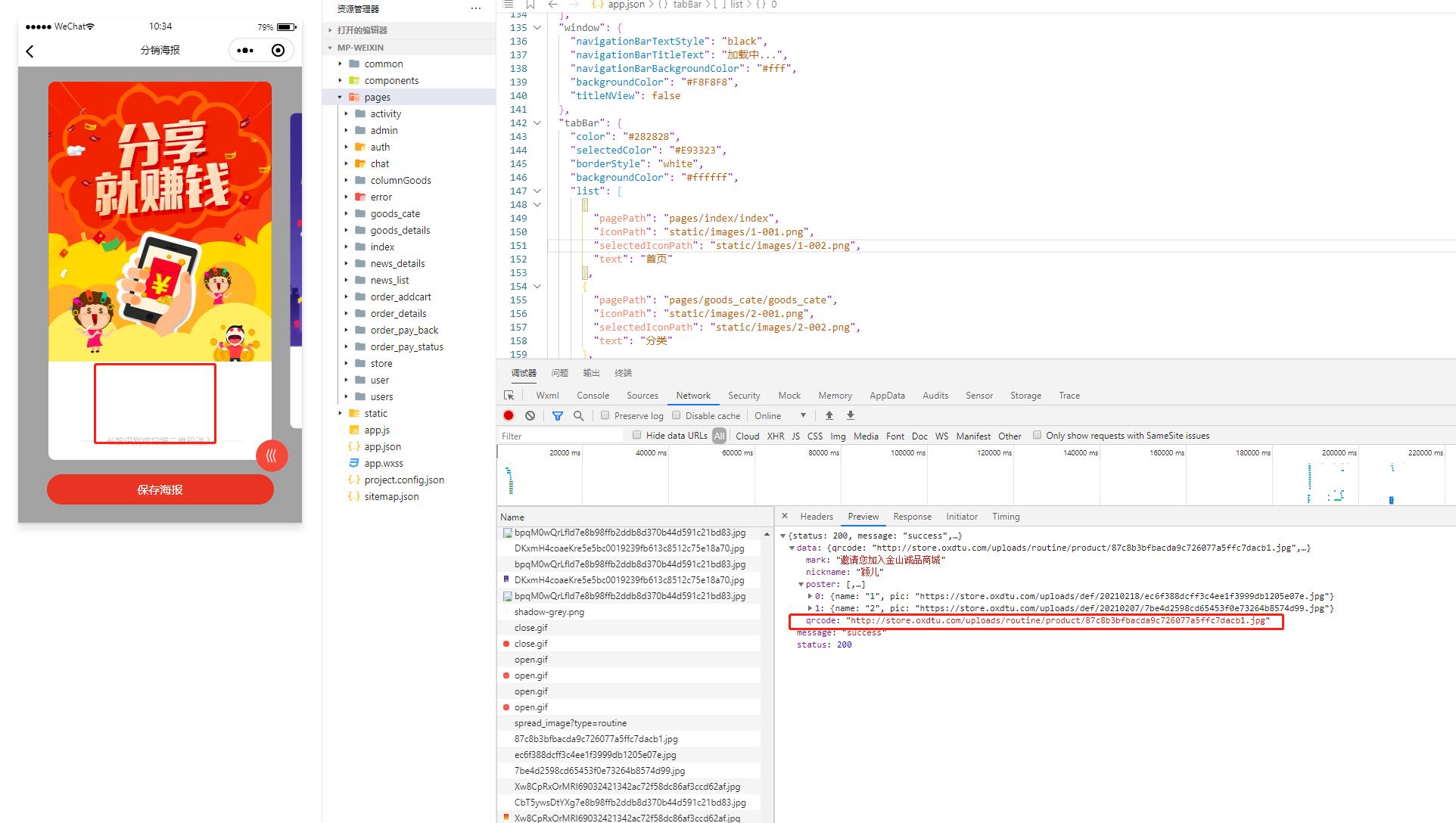Image resolution: width=1456 pixels, height=823 pixels.
Task: Open project.config.json in explorer
Action: click(404, 480)
